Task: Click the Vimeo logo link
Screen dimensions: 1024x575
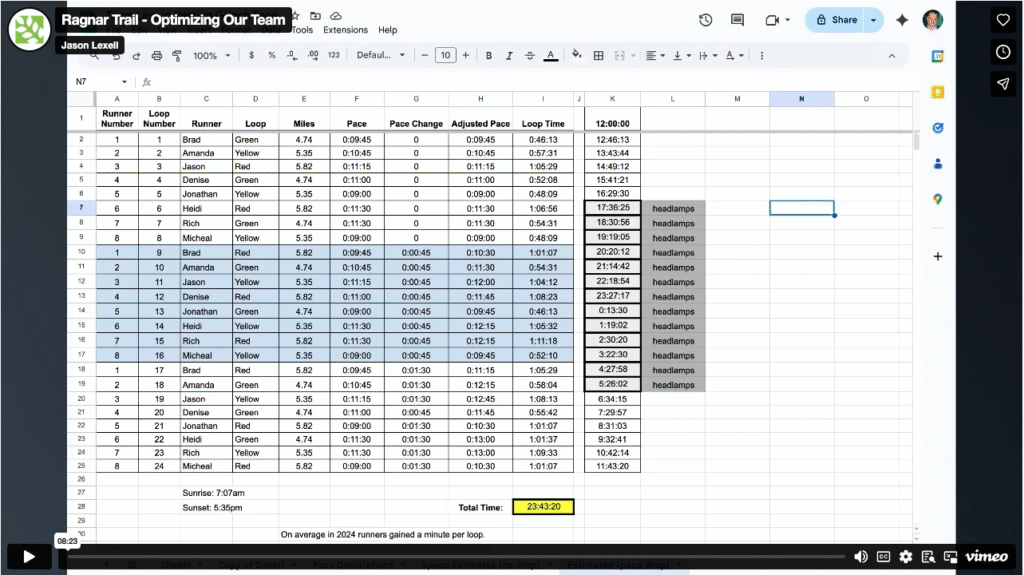Action: (986, 557)
